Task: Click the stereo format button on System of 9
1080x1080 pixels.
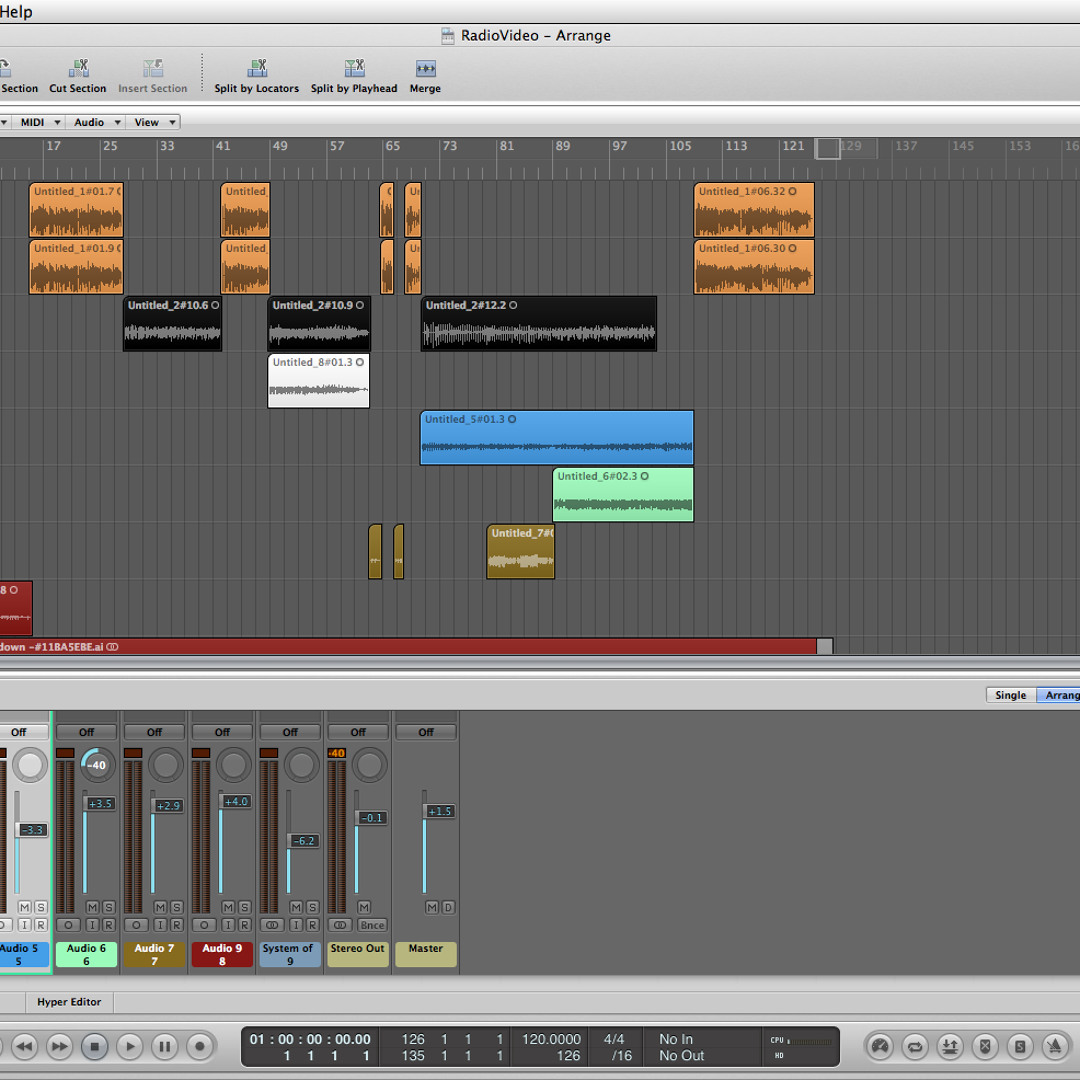Action: click(272, 925)
